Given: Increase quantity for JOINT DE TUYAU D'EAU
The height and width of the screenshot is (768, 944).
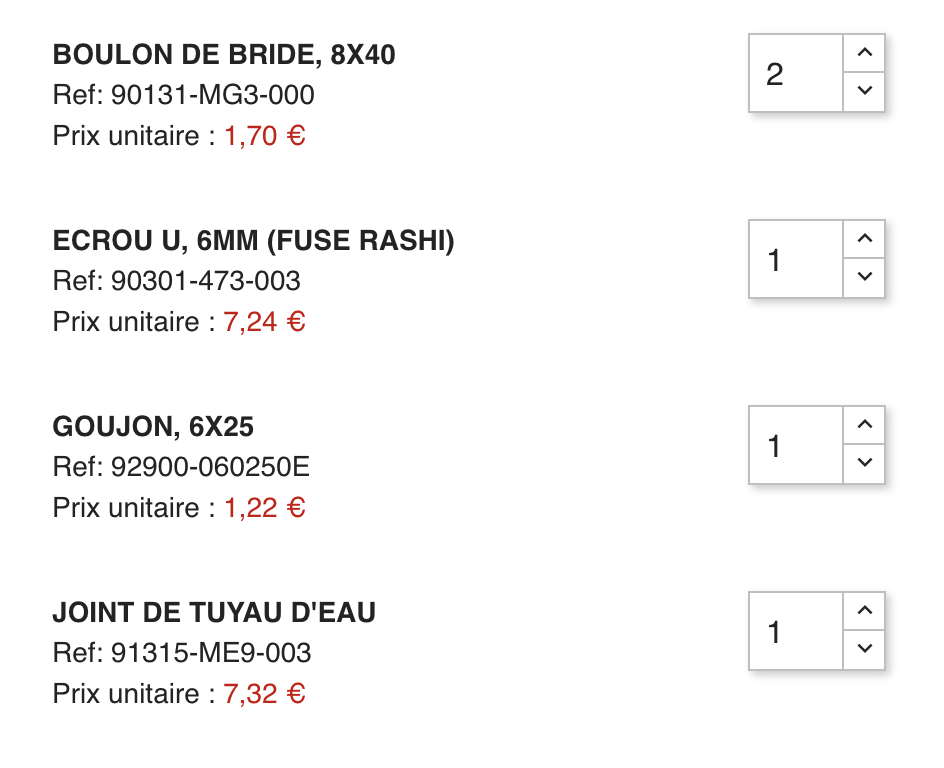Looking at the screenshot, I should pyautogui.click(x=865, y=611).
